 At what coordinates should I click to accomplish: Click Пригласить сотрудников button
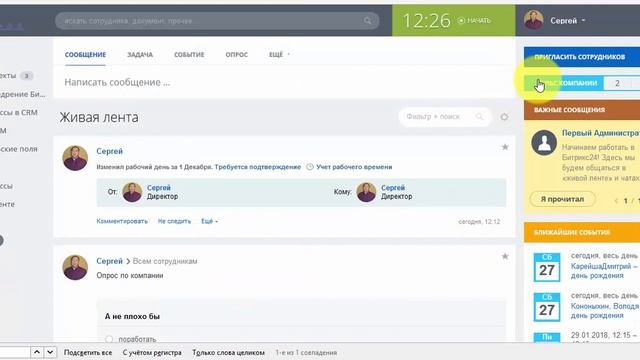pyautogui.click(x=582, y=57)
